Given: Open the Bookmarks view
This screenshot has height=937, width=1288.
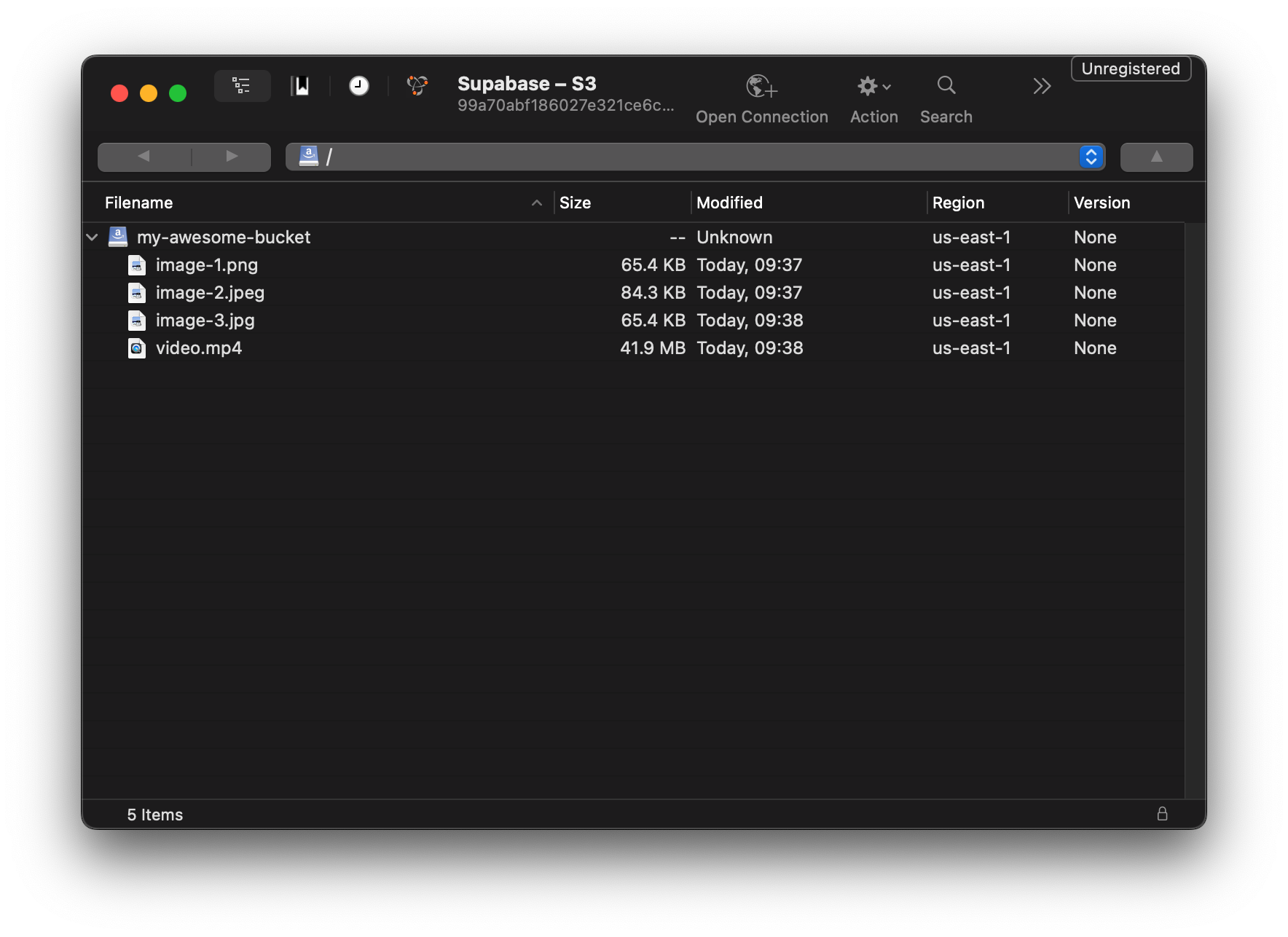Looking at the screenshot, I should pyautogui.click(x=300, y=86).
